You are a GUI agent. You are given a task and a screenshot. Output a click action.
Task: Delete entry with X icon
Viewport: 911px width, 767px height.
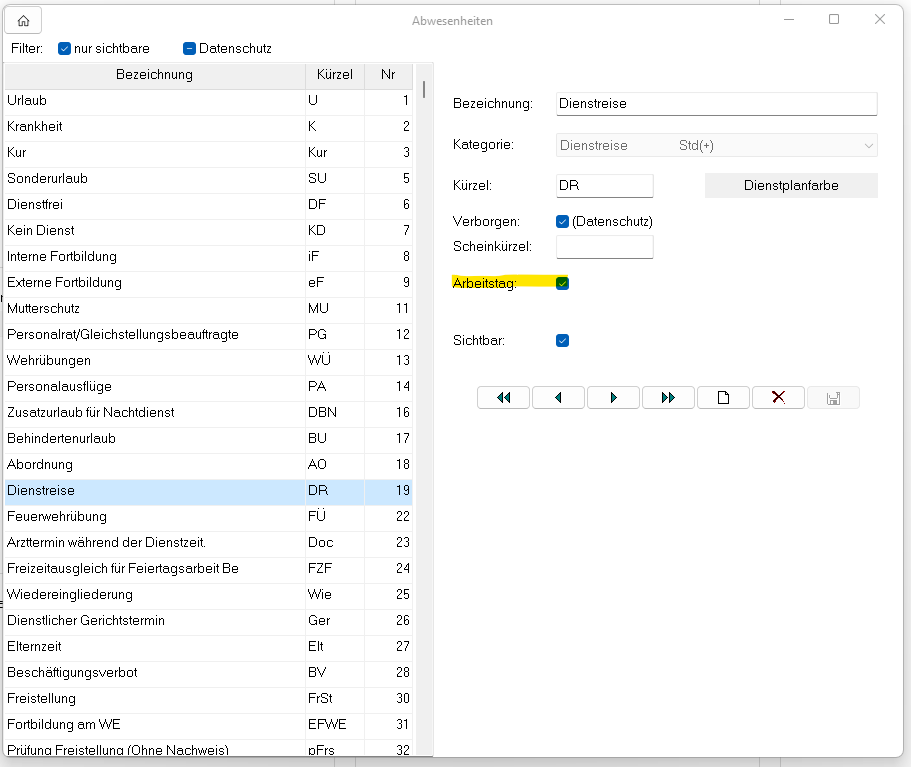pyautogui.click(x=778, y=398)
